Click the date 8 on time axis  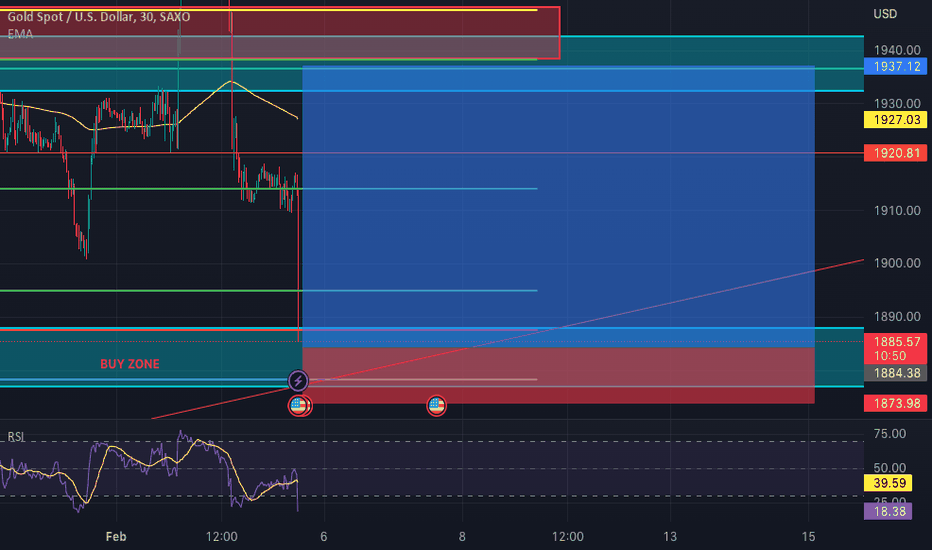pos(462,536)
